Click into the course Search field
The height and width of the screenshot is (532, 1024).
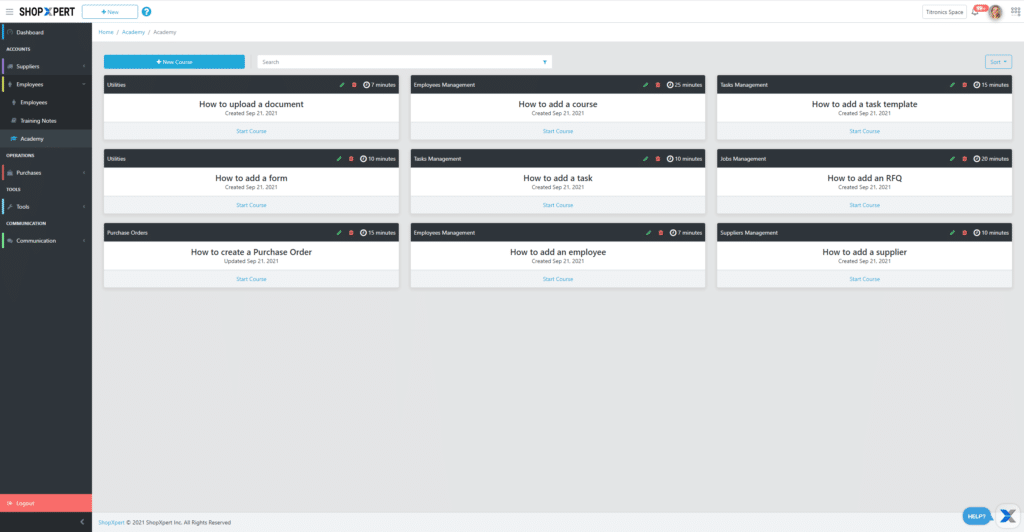[x=400, y=62]
